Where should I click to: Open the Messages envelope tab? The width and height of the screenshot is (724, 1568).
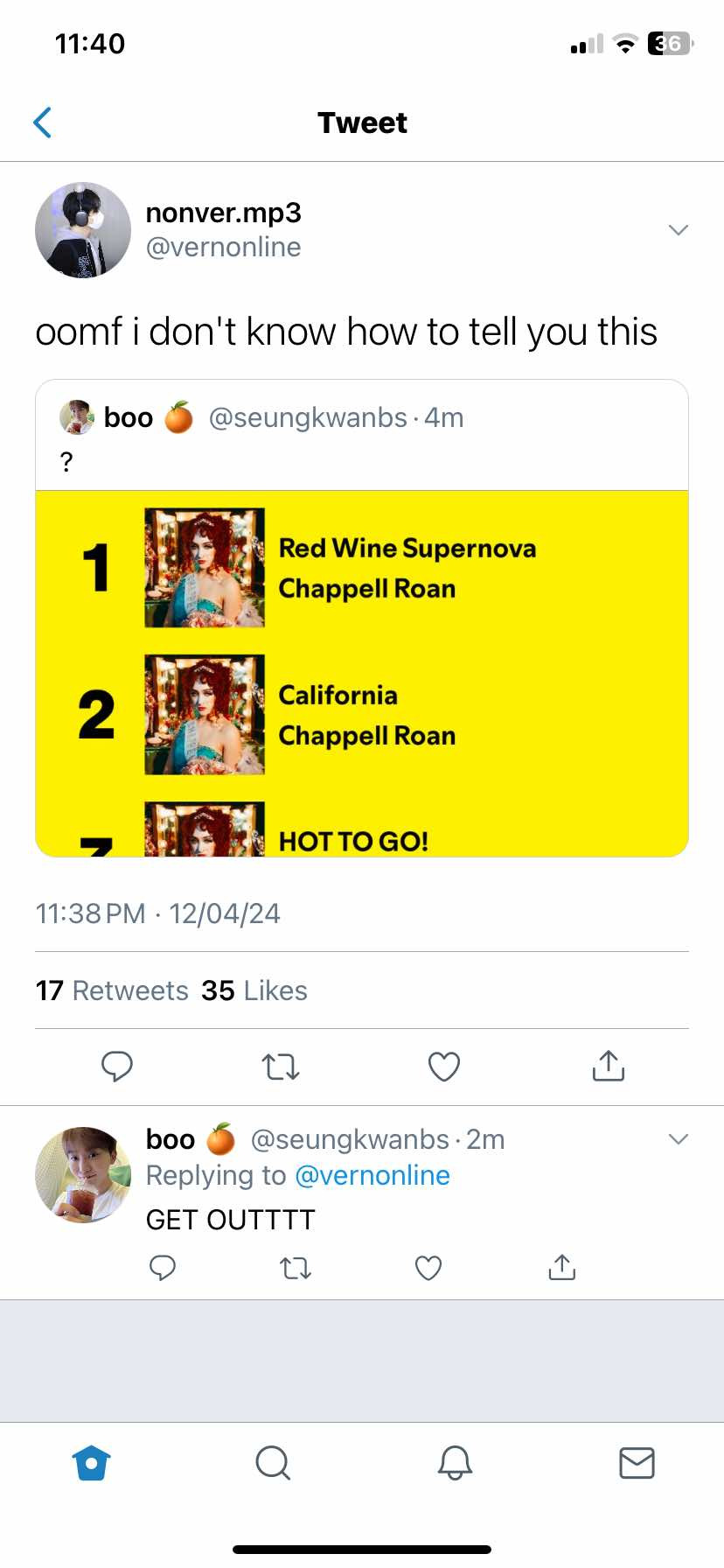tap(637, 1462)
